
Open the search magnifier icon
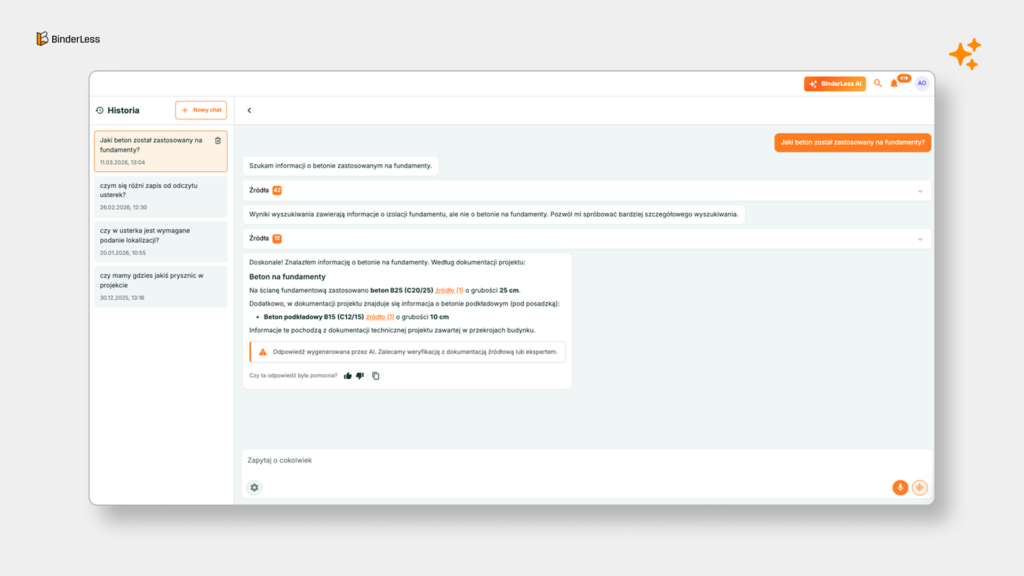point(878,84)
